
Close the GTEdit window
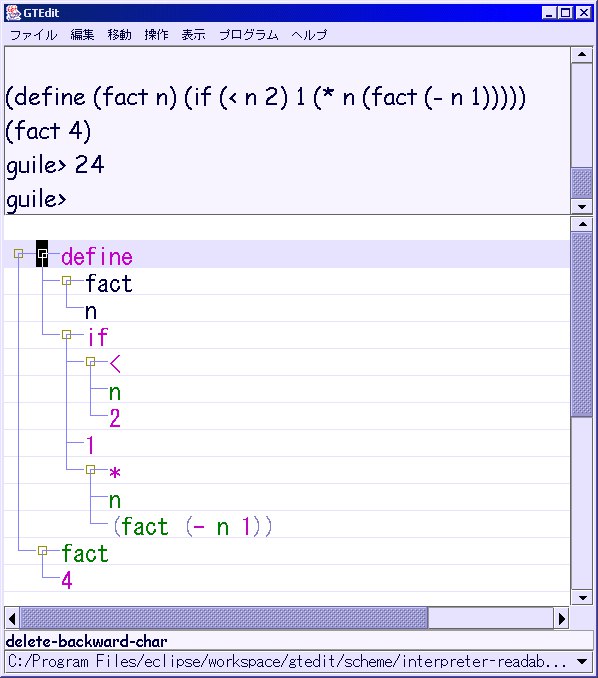(x=584, y=13)
